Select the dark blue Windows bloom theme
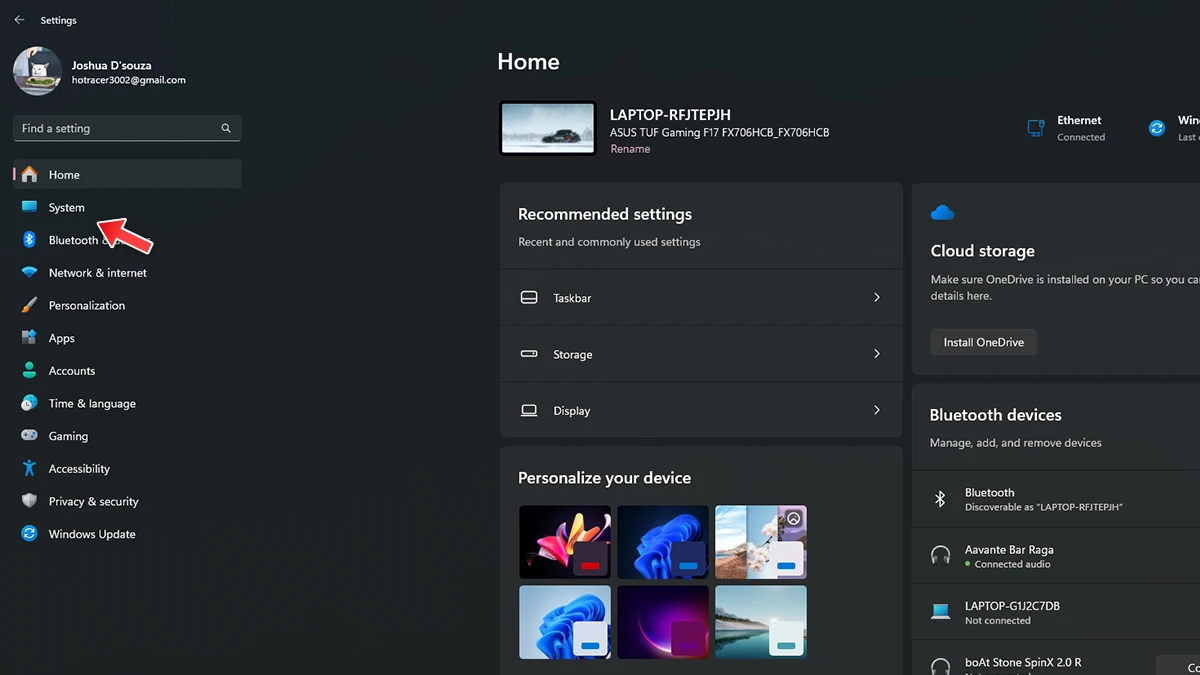 pos(663,542)
